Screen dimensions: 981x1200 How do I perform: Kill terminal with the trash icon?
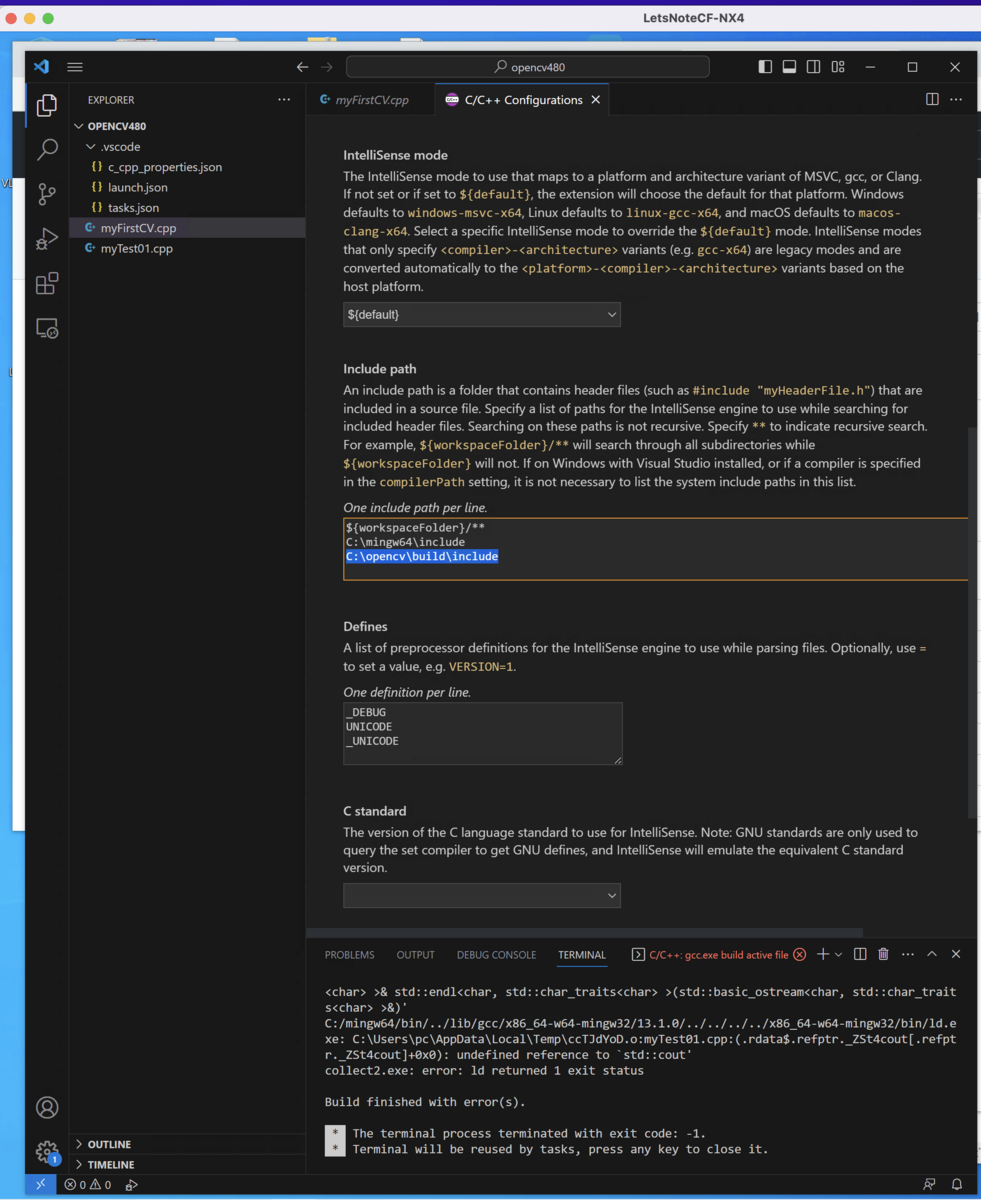[x=883, y=955]
